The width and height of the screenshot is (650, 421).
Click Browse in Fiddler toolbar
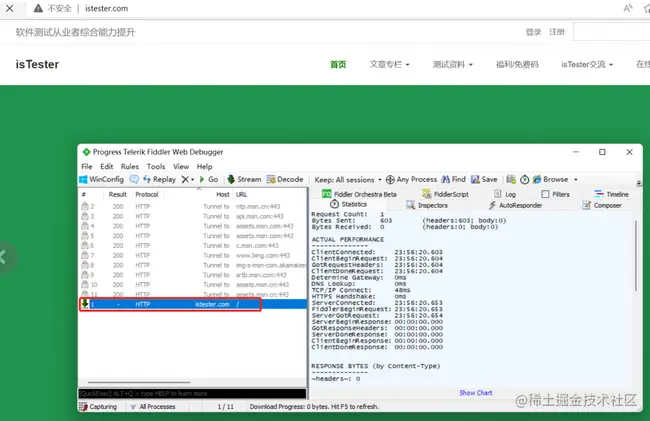[x=551, y=179]
